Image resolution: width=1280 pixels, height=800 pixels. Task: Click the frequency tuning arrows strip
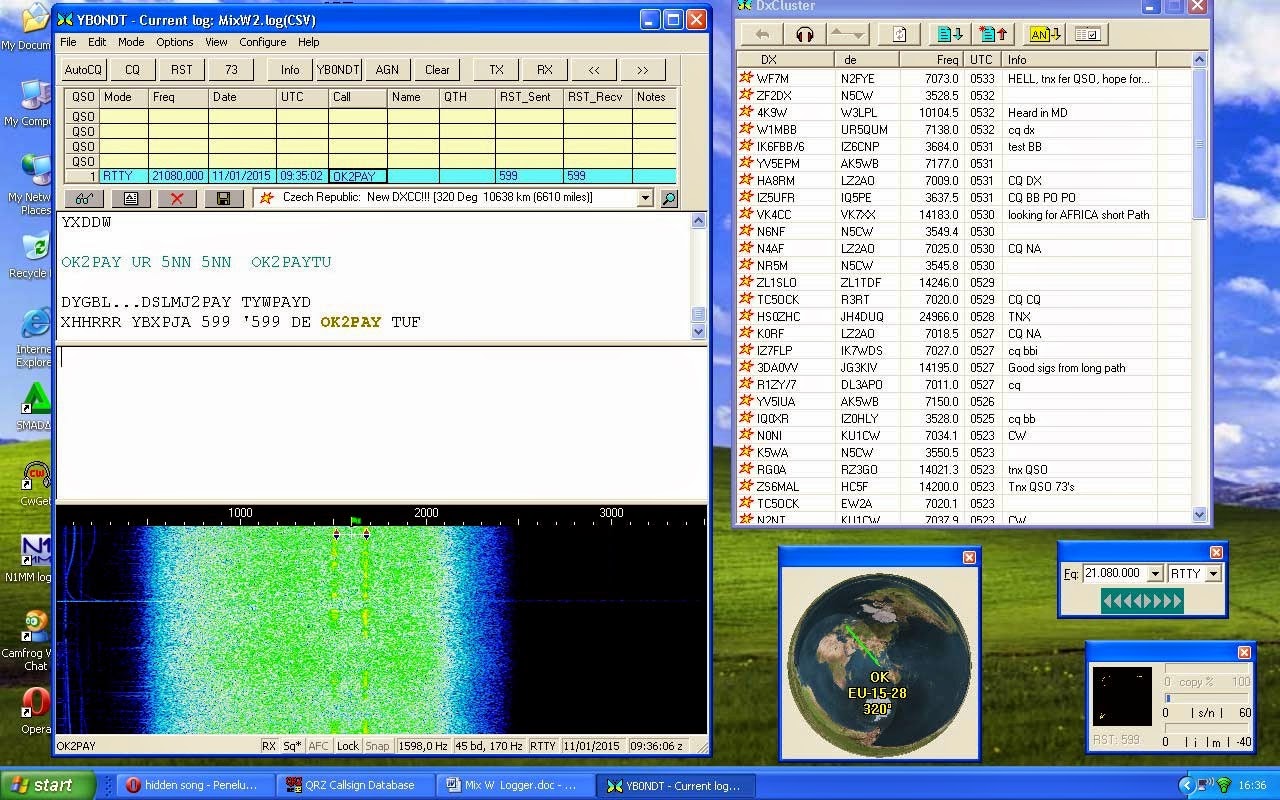pos(1142,601)
